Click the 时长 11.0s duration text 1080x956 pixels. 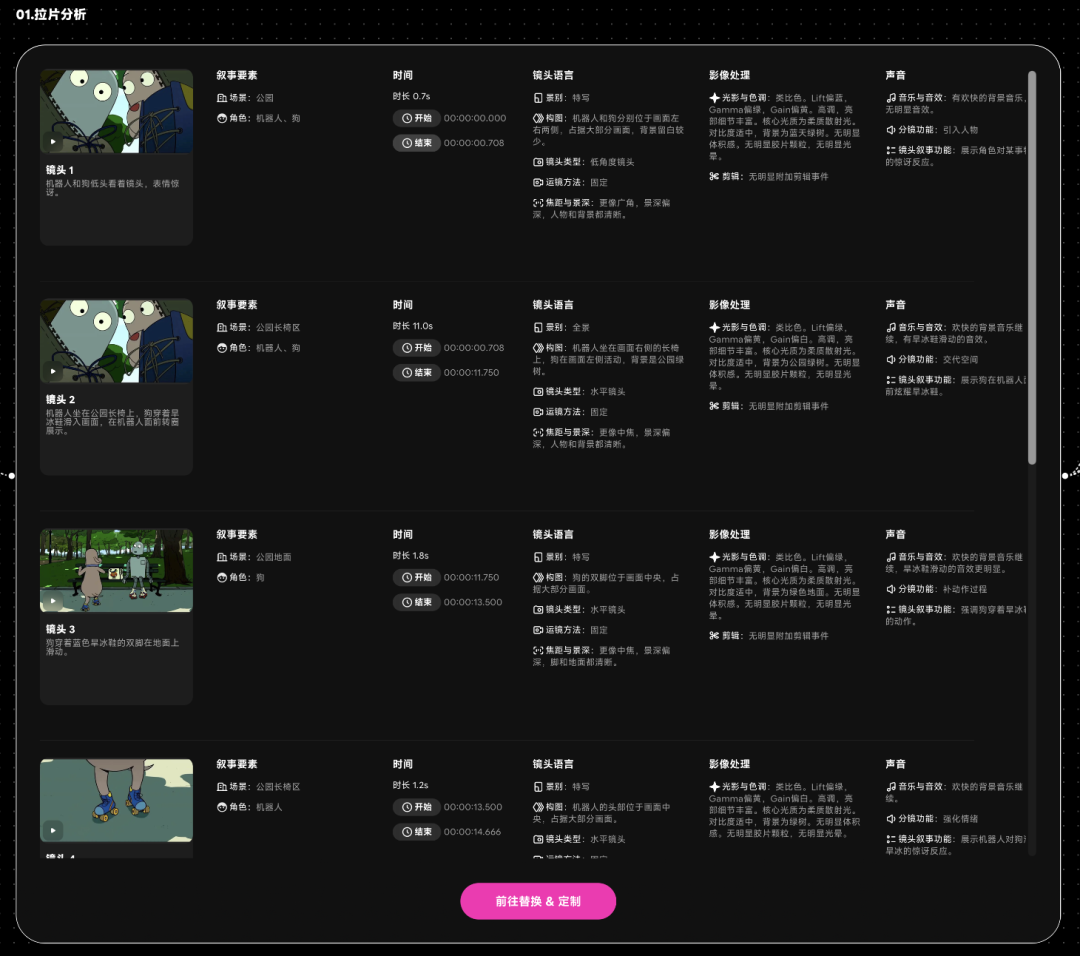tap(413, 326)
